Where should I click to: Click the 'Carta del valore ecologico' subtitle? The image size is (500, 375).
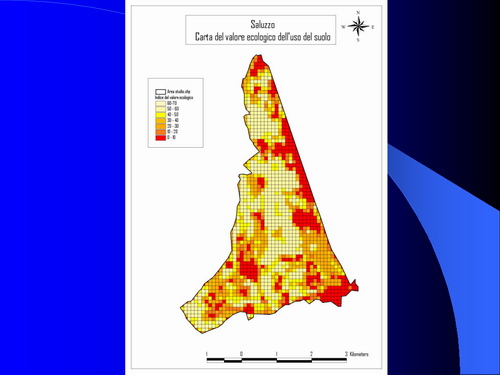[263, 37]
